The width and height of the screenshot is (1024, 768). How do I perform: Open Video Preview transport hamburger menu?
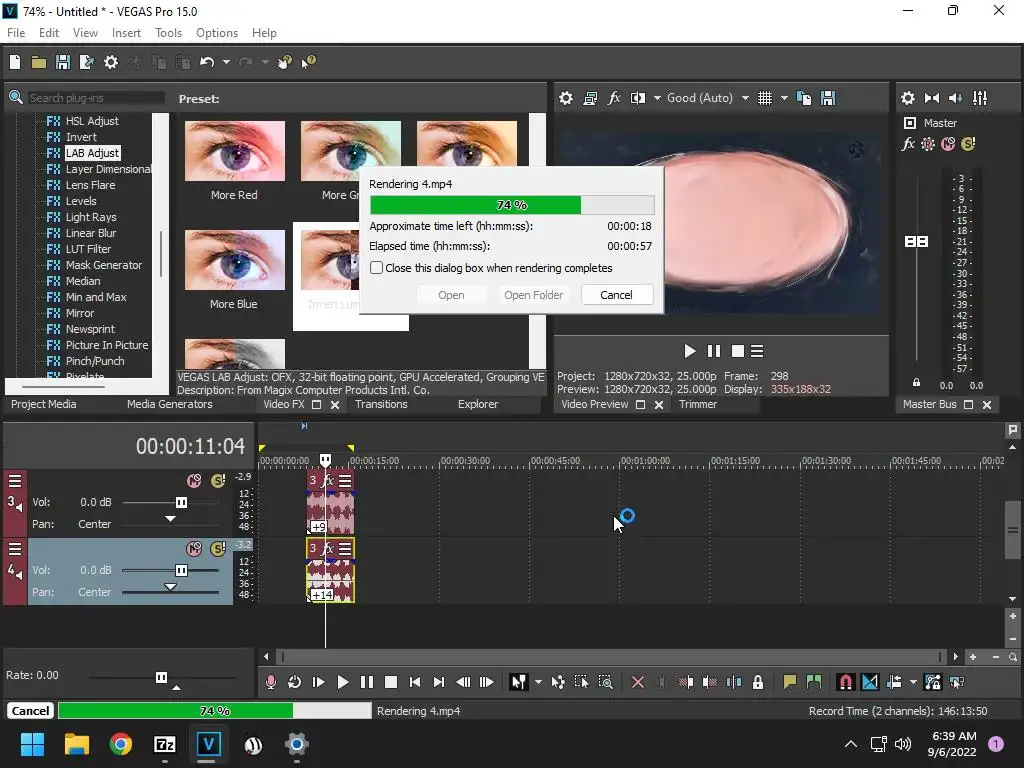[x=757, y=351]
